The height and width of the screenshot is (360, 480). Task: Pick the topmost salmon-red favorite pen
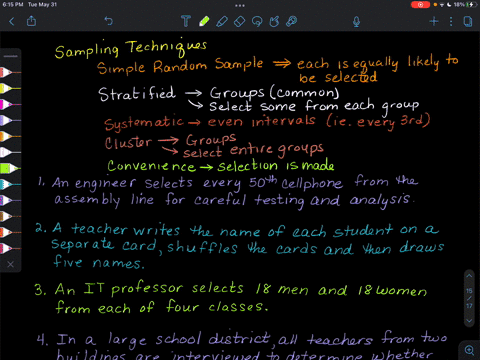10,72
